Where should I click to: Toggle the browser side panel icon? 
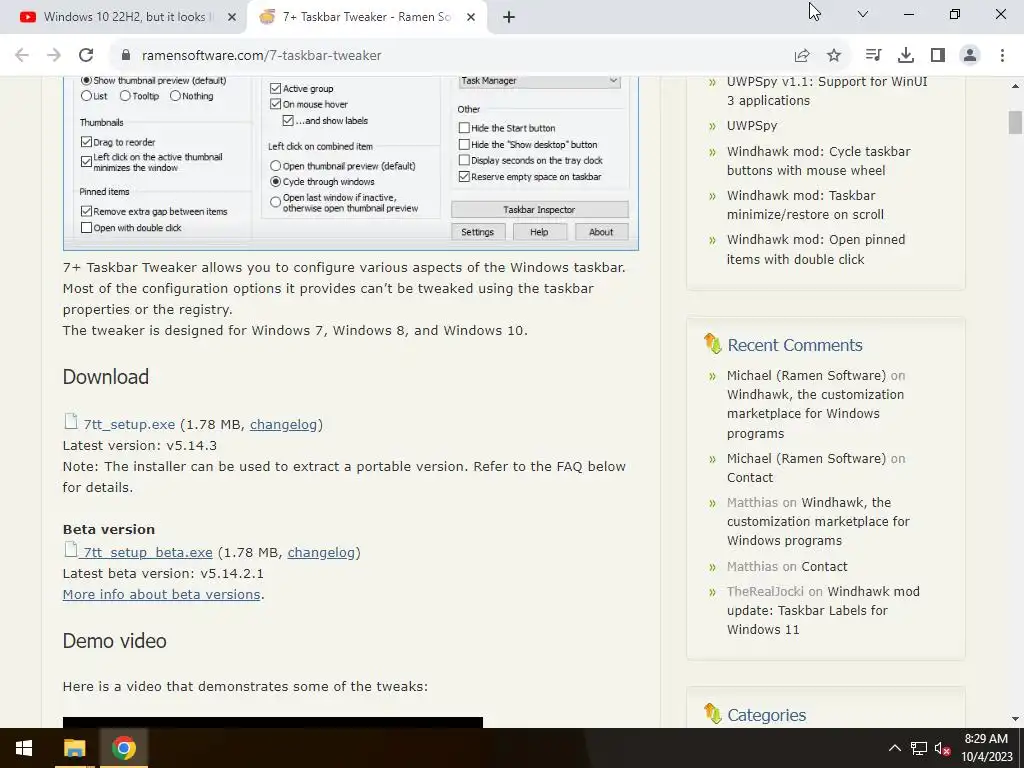click(938, 55)
